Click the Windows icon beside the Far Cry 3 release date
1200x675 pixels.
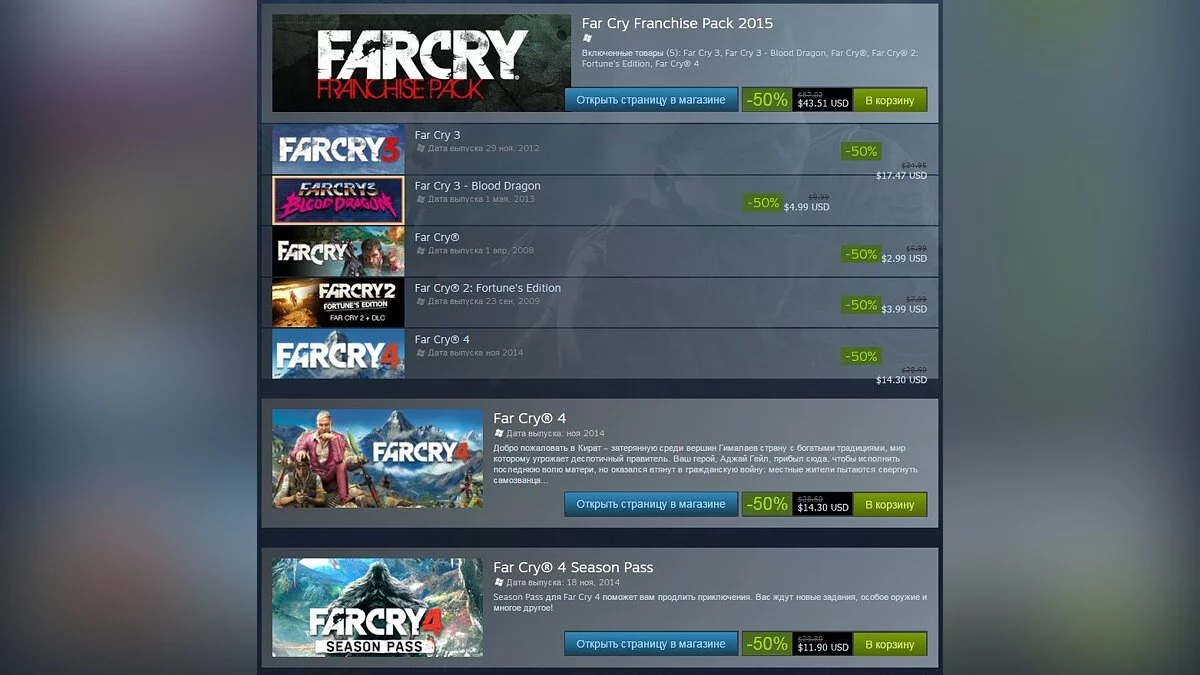tap(420, 148)
